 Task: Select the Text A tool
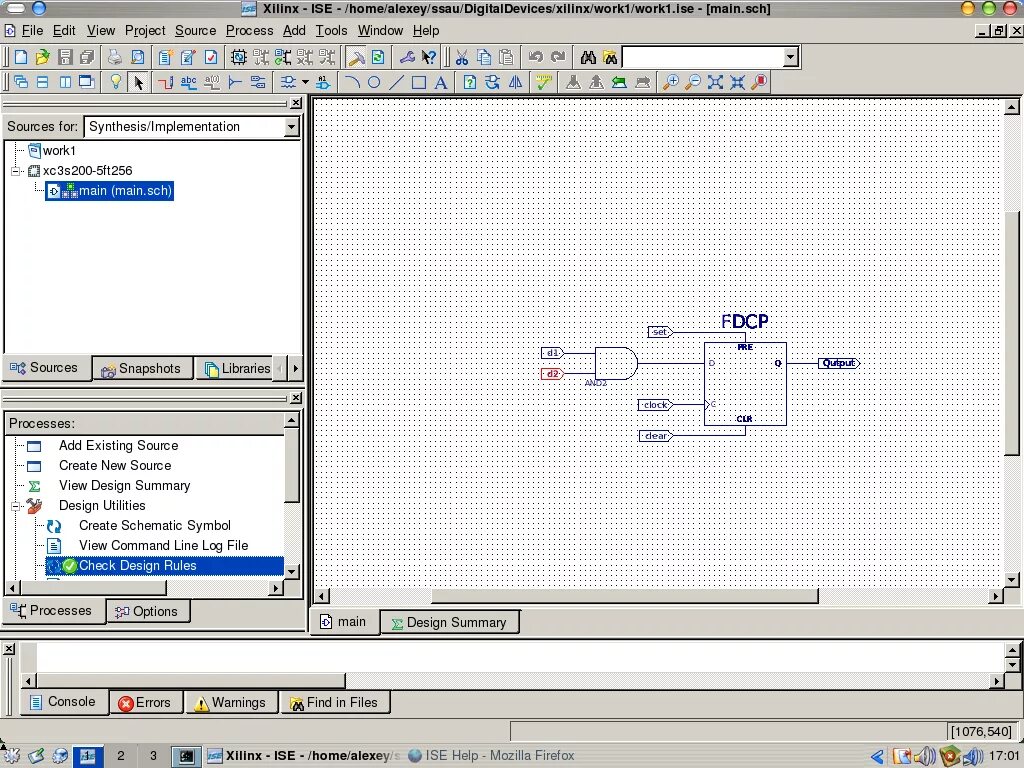tap(441, 82)
